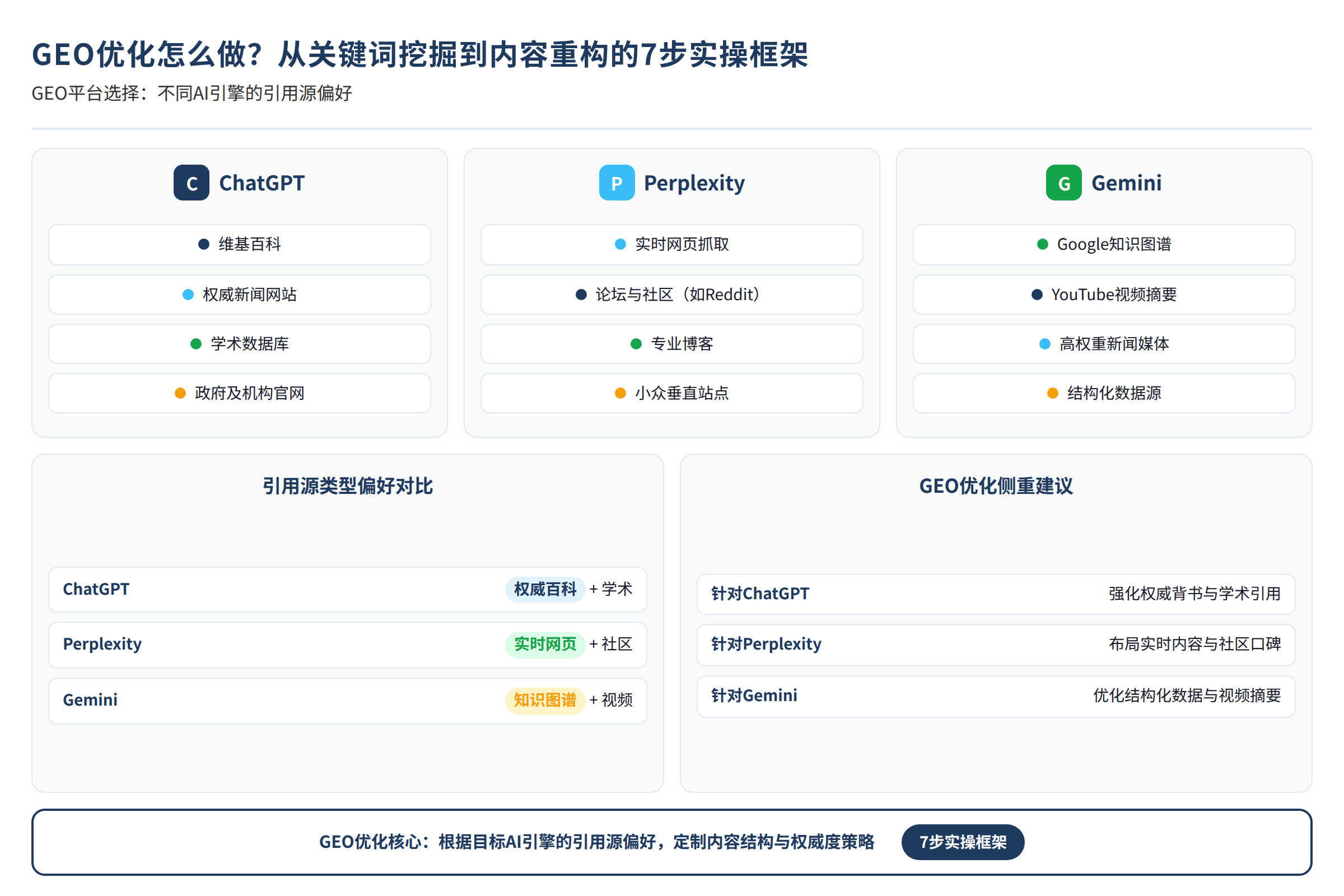The height and width of the screenshot is (896, 1344).
Task: Click the Perplexity 'P' logo icon
Action: [617, 183]
